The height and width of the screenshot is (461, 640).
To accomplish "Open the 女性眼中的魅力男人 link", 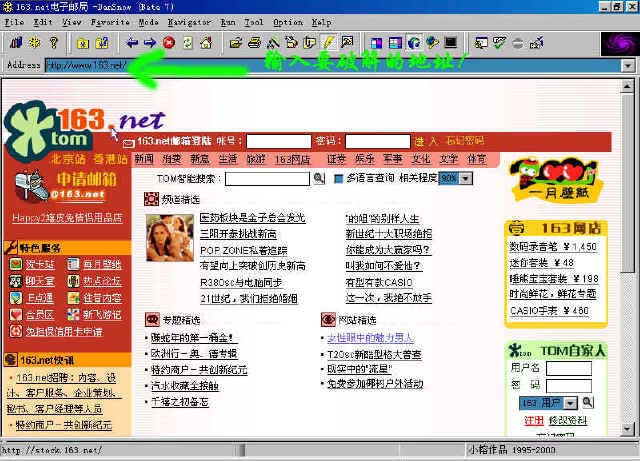I will pos(371,338).
